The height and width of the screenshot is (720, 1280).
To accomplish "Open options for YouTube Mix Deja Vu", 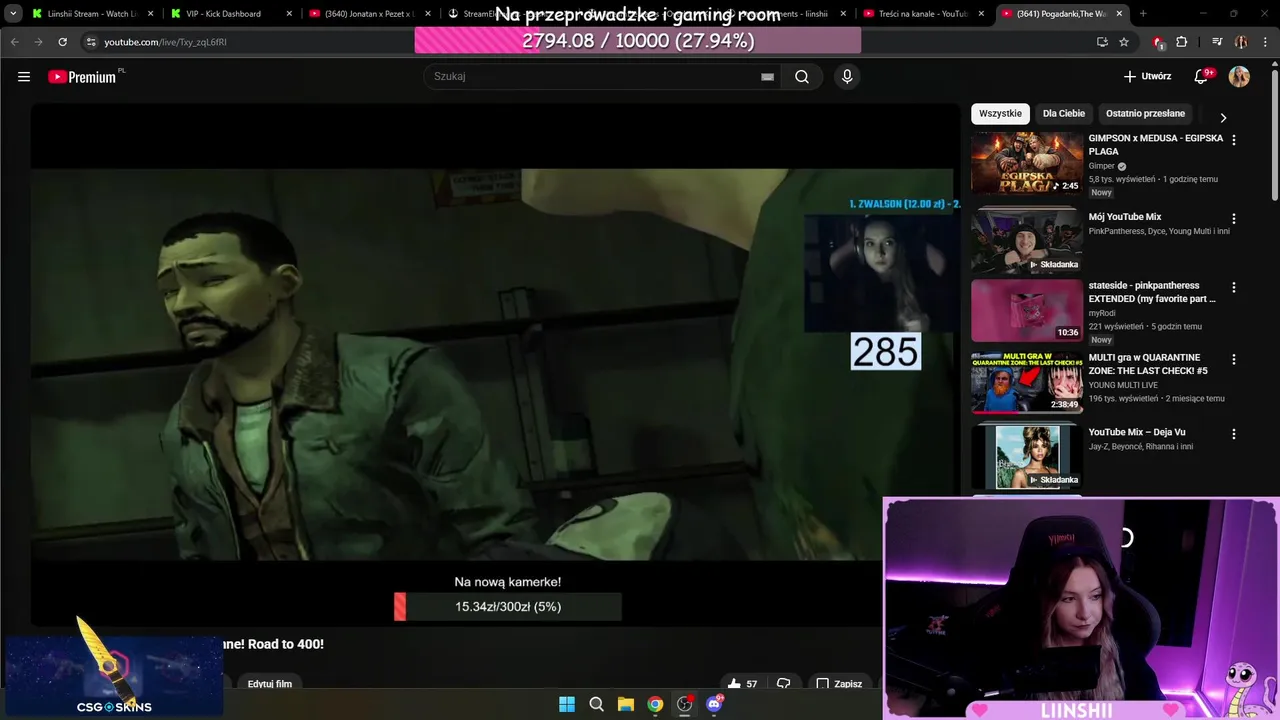I will [1233, 434].
